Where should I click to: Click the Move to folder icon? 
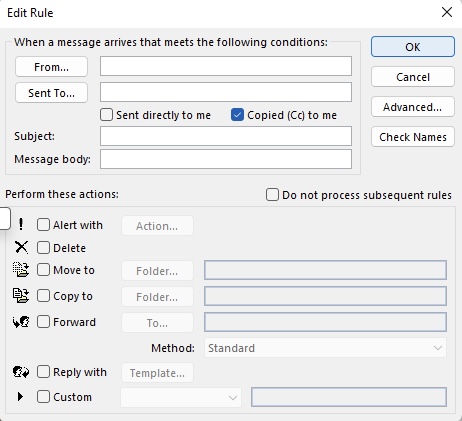point(21,270)
